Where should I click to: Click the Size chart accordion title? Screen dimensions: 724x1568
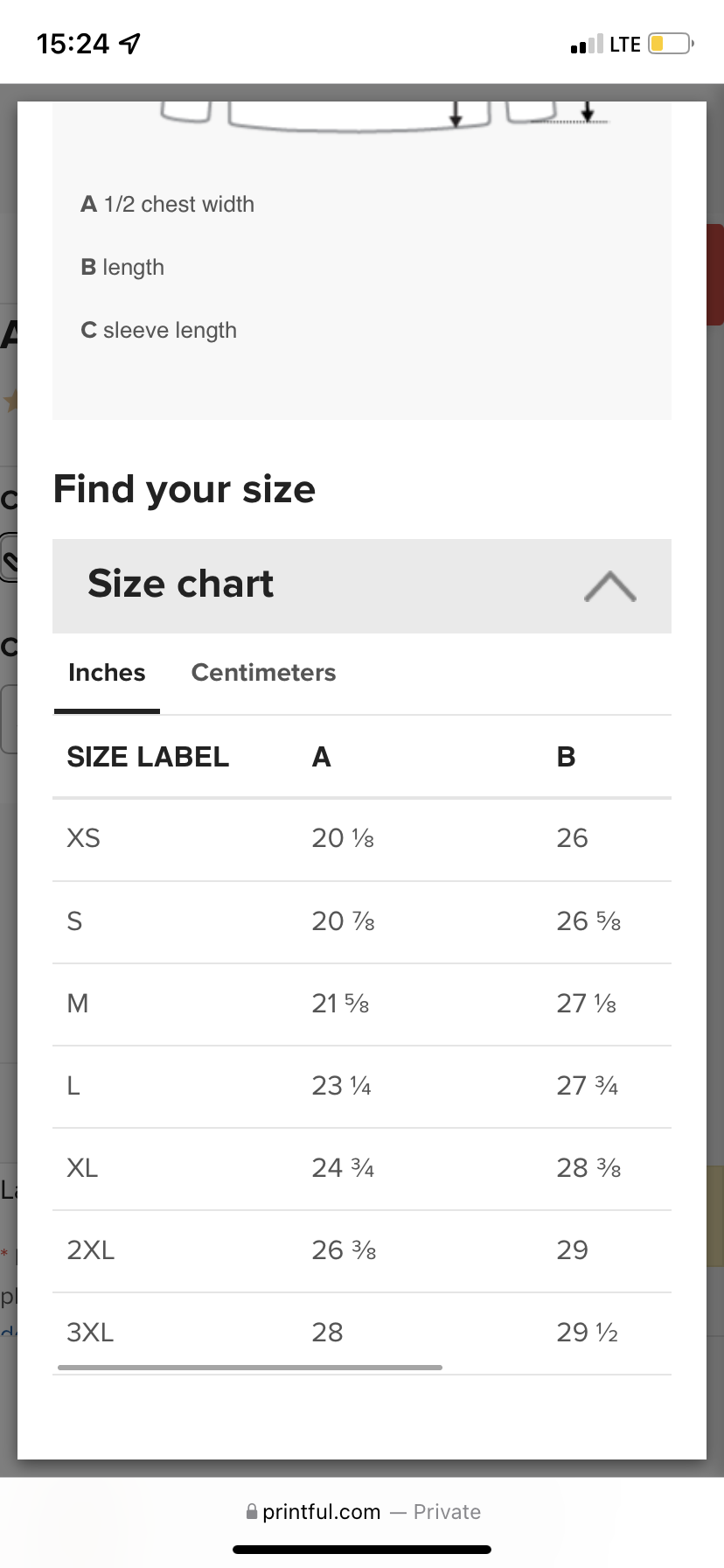[181, 584]
